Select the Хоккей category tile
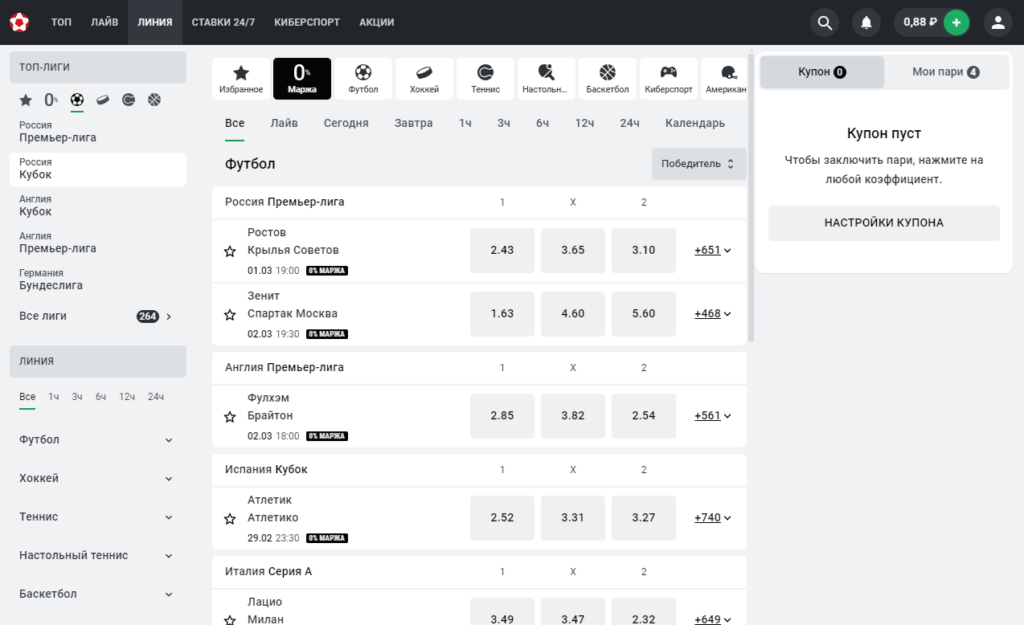The image size is (1024, 625). [x=424, y=78]
